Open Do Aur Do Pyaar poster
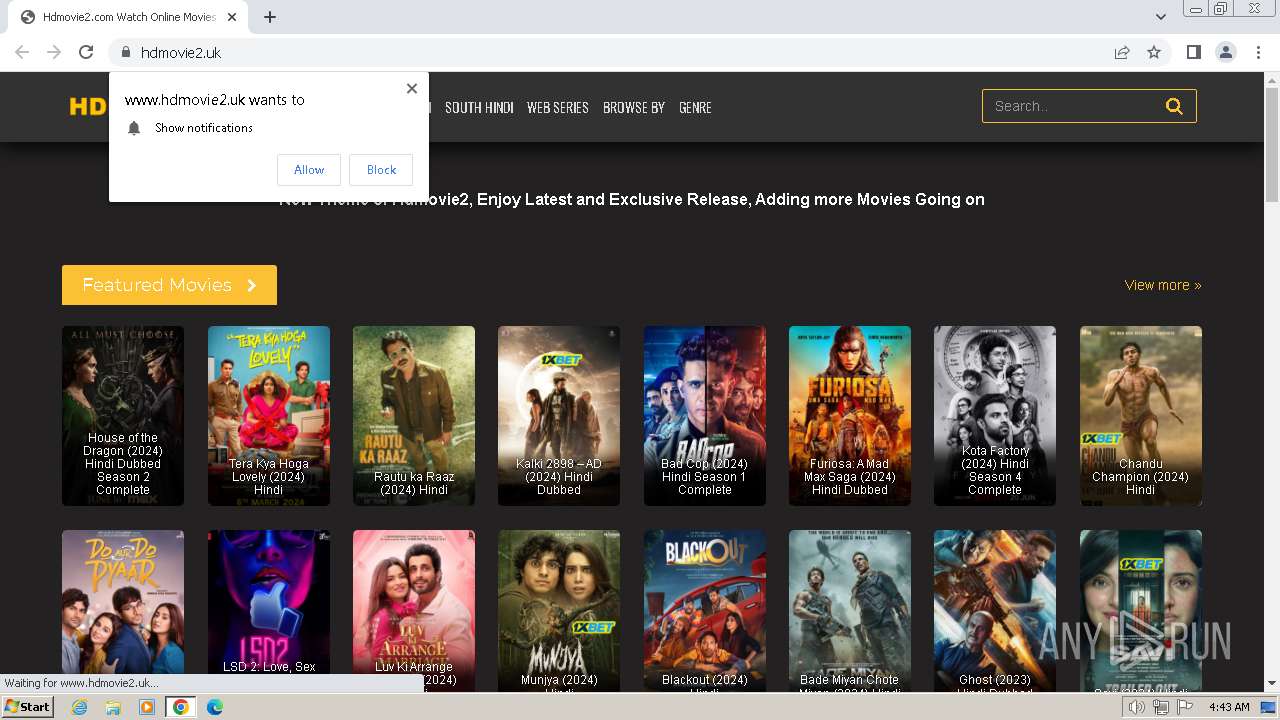The height and width of the screenshot is (720, 1280). (123, 602)
